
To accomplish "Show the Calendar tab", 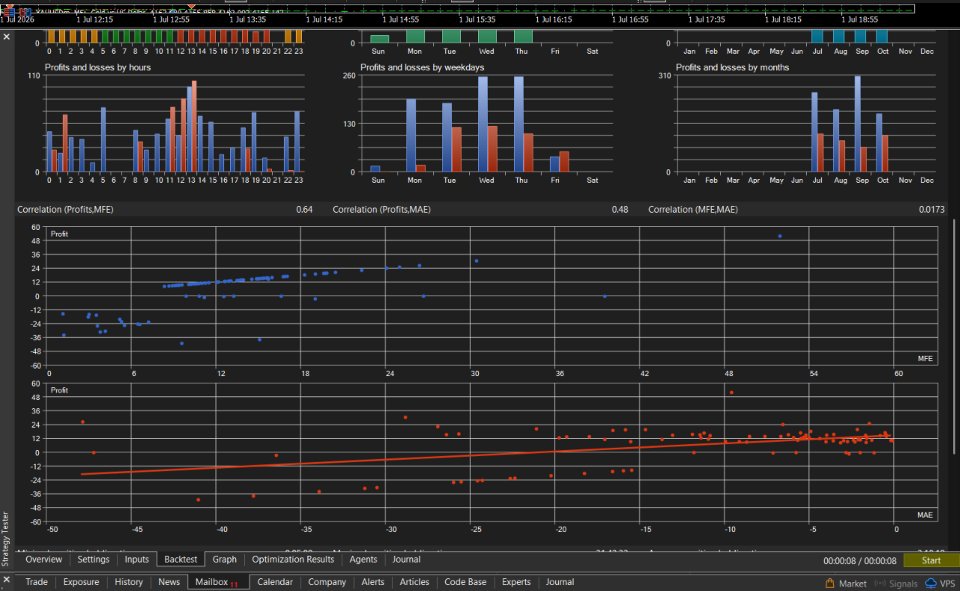I will 274,582.
